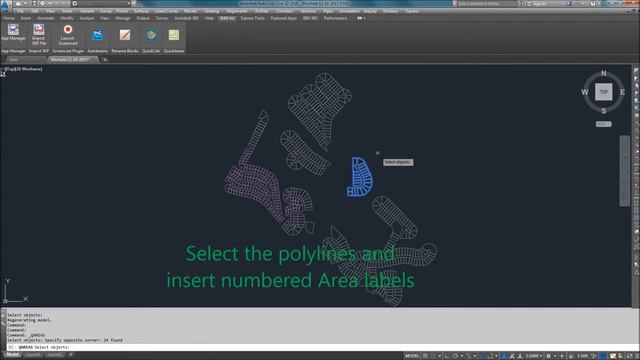Click the TOP face of the ViewCube
The image size is (640, 360).
[604, 92]
